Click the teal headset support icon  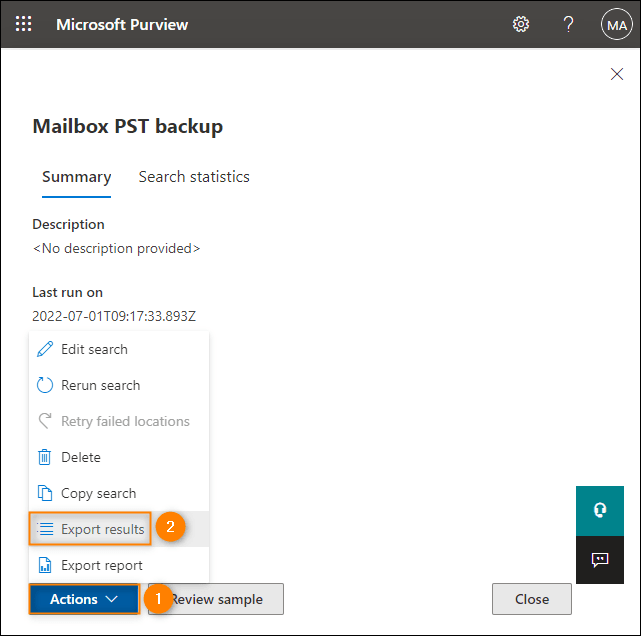[x=600, y=510]
